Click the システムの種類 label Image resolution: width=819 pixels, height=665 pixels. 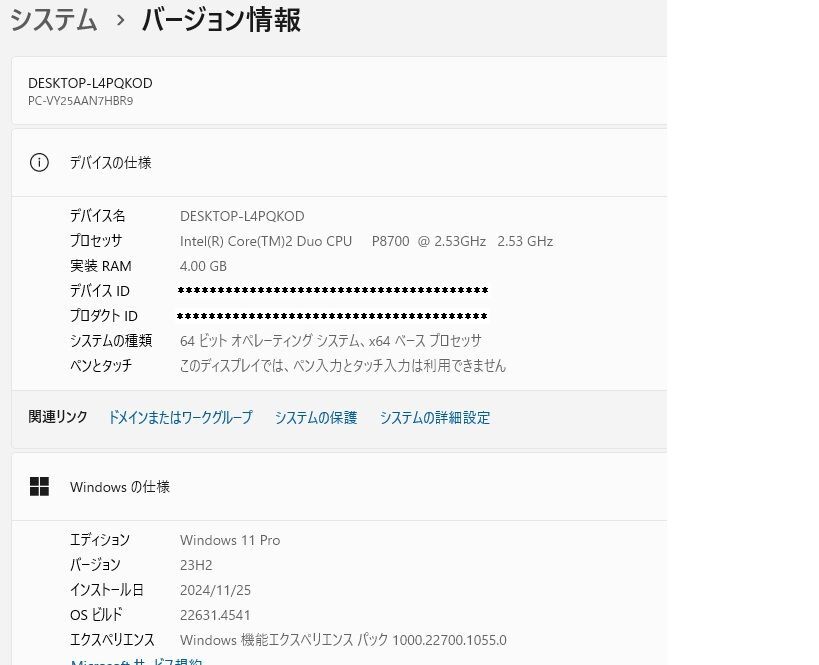[x=111, y=341]
